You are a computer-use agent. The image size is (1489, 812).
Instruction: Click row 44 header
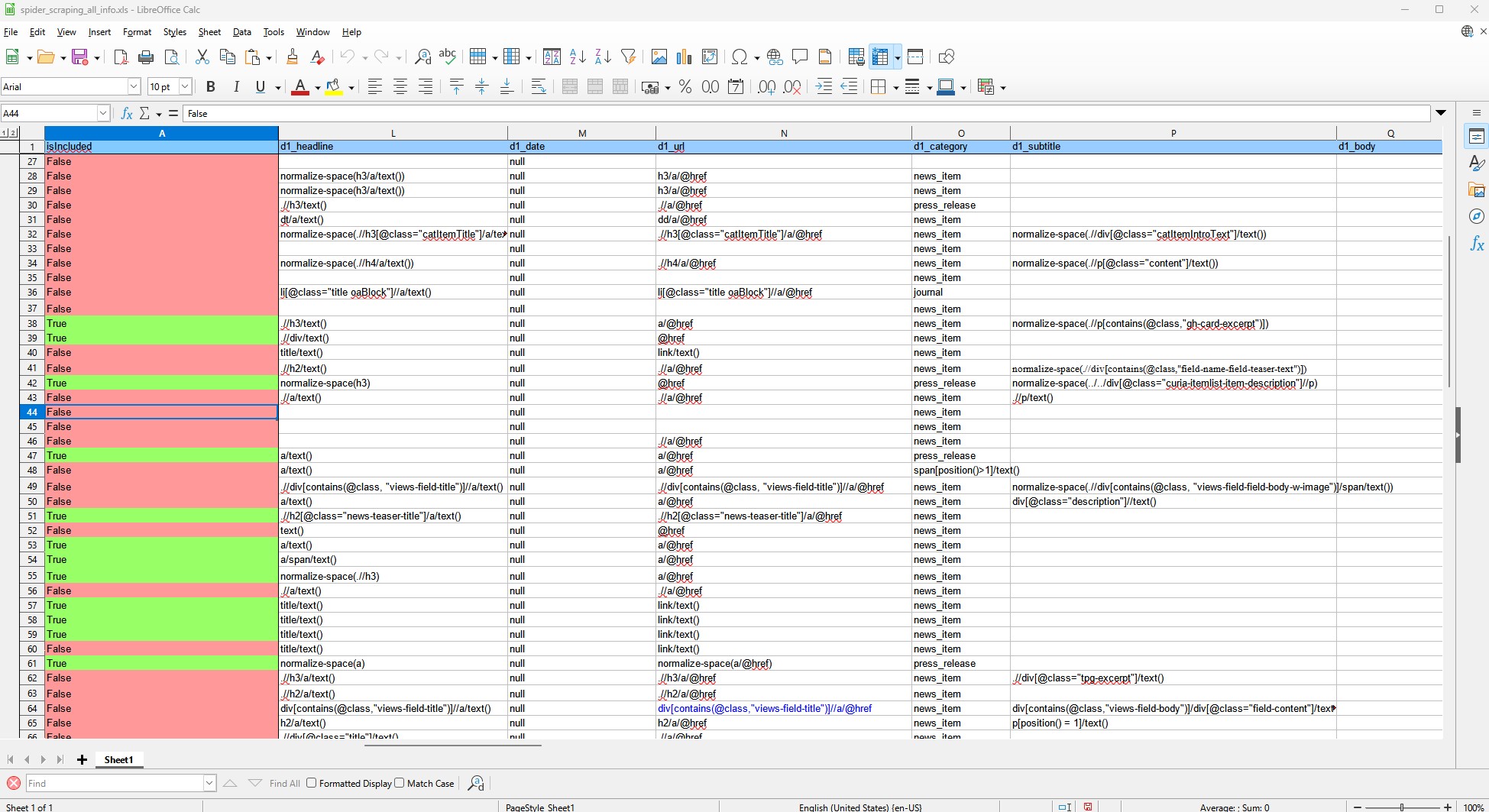(x=32, y=412)
